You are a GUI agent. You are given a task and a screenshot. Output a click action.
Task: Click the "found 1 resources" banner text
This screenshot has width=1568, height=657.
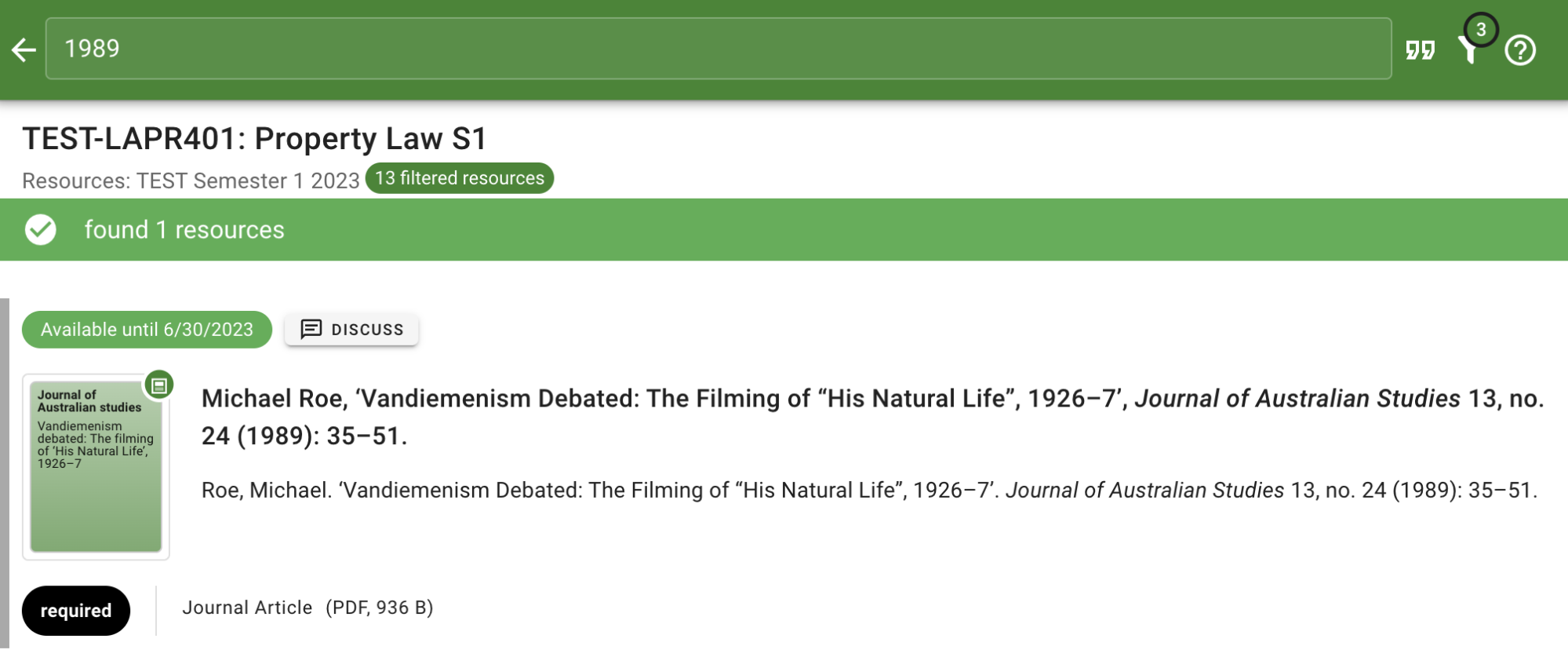pos(184,230)
